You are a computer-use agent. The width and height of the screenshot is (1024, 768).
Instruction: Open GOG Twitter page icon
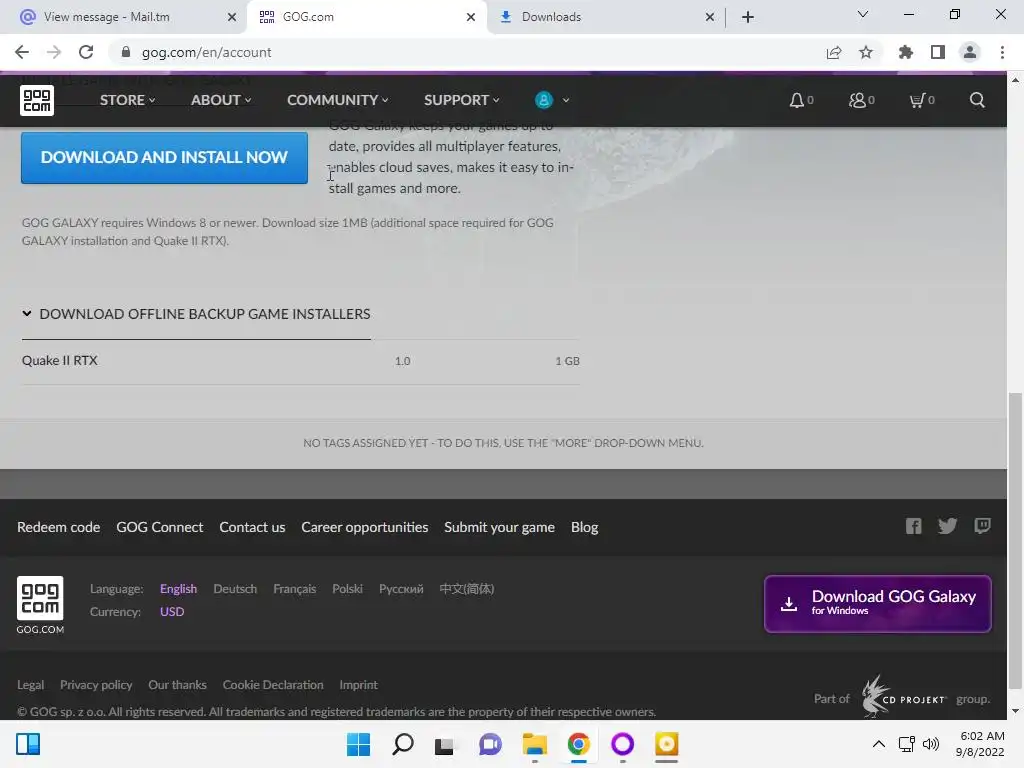(948, 526)
